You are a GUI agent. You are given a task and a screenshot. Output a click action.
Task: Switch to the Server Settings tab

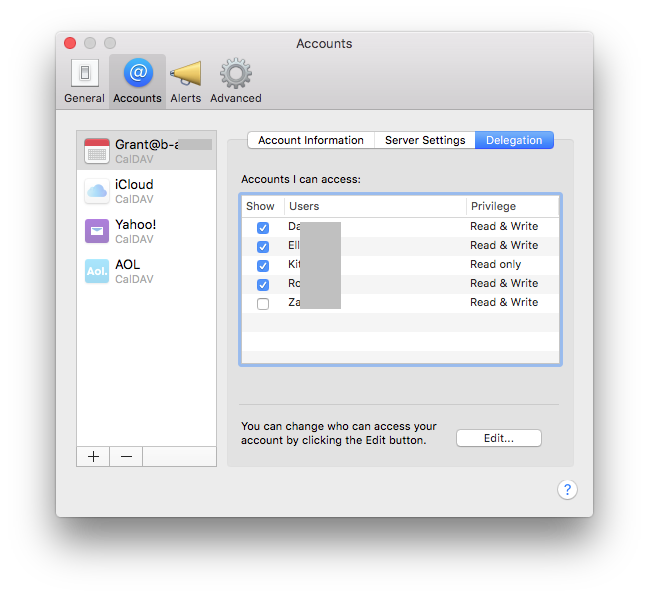425,140
